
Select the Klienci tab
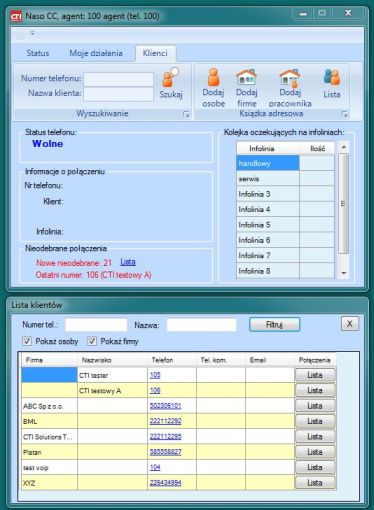point(155,53)
